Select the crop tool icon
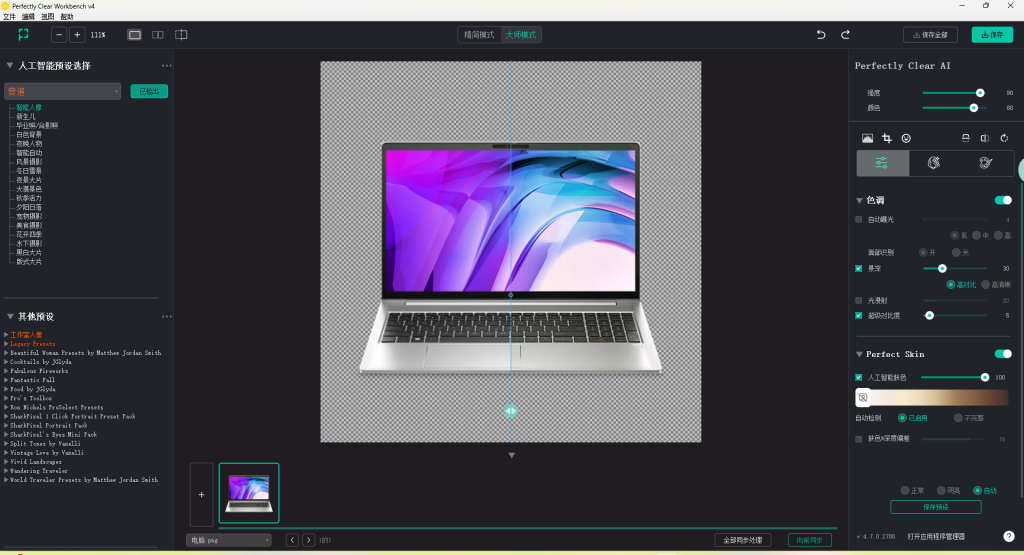 (886, 138)
